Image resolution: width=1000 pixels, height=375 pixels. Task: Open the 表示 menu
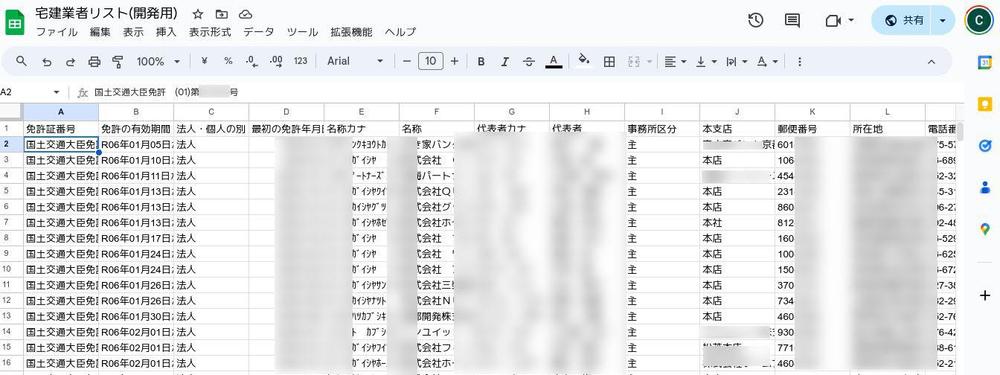point(133,32)
